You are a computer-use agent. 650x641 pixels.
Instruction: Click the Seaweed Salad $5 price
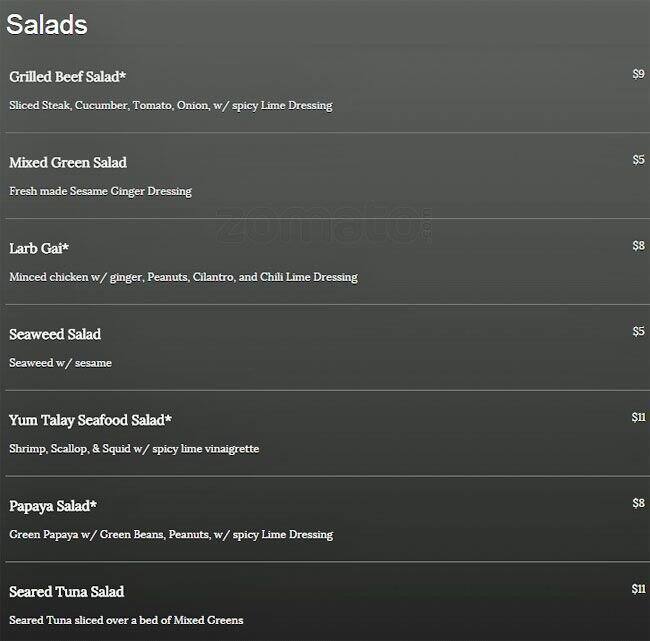click(638, 332)
